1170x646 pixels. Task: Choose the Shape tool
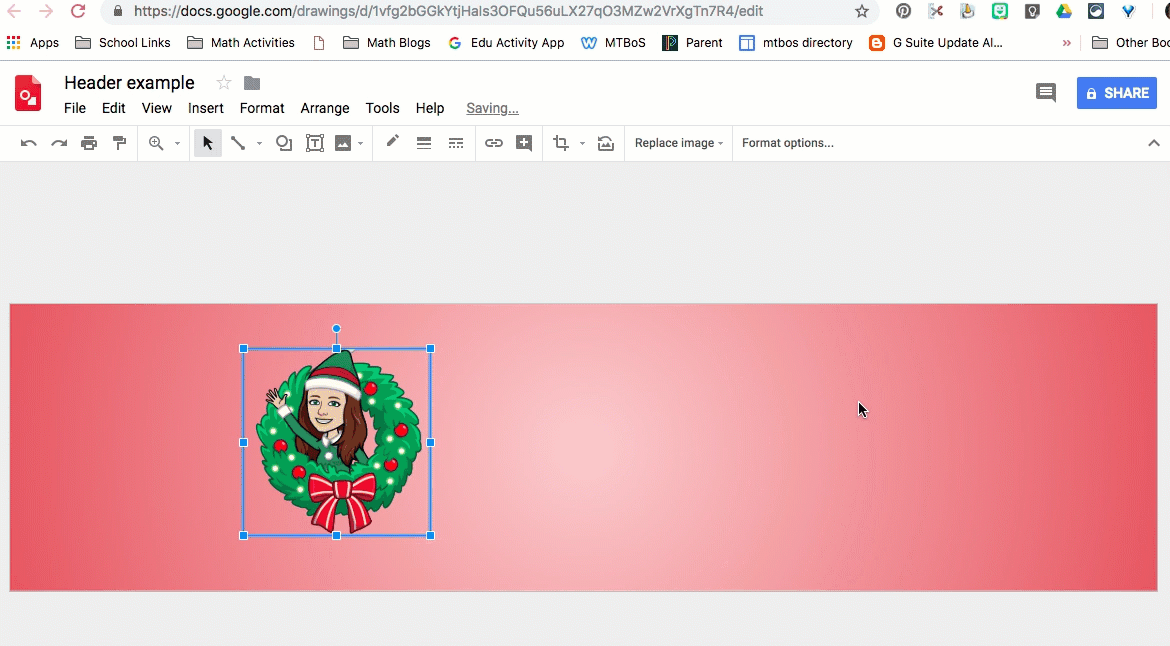click(284, 143)
